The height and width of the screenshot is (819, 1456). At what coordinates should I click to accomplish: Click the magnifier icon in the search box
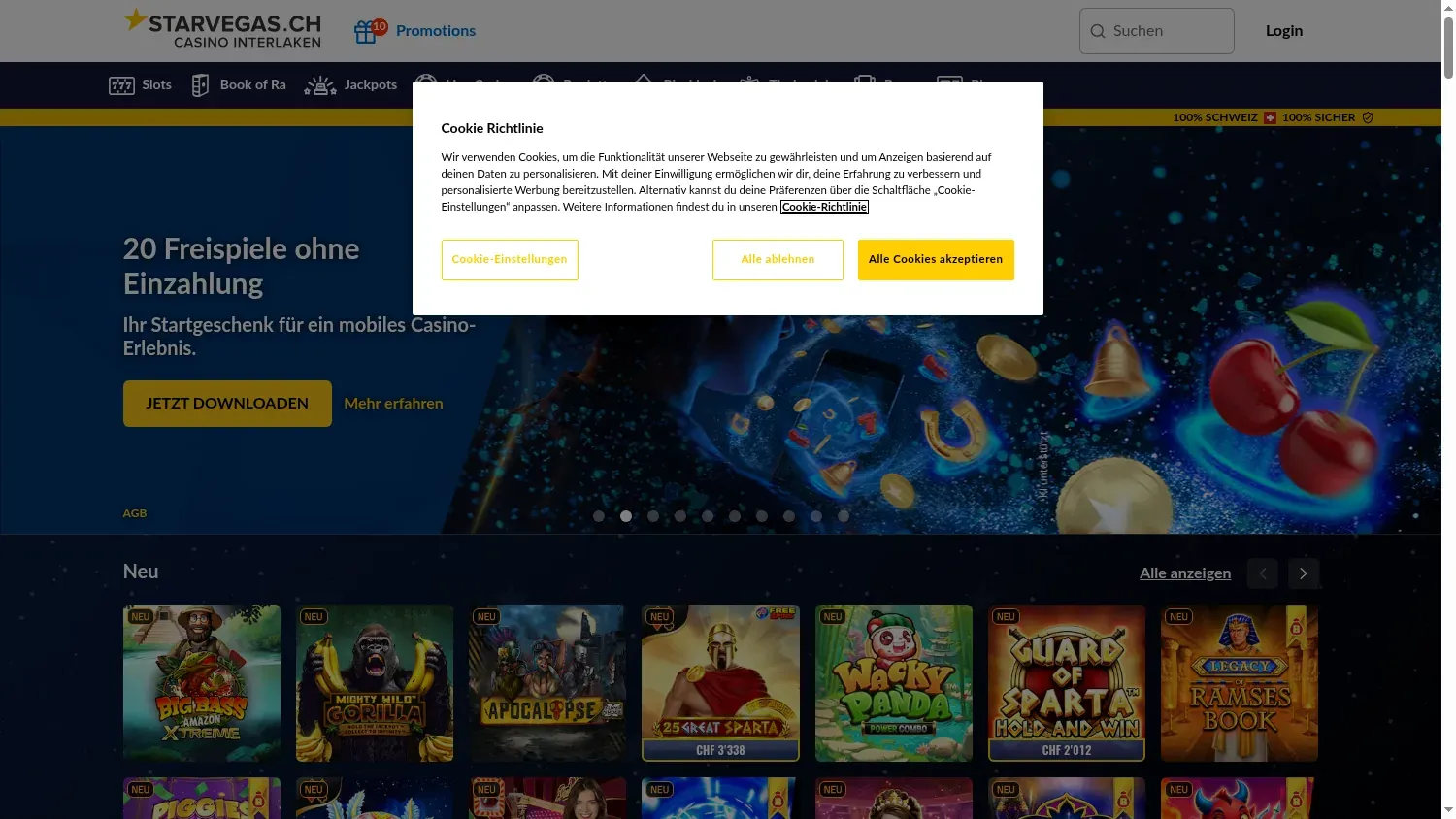tap(1098, 31)
